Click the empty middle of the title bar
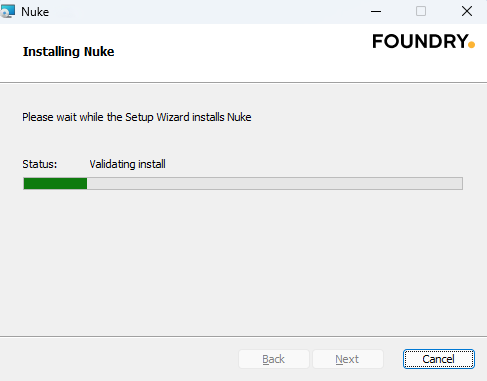Viewport: 487px width, 381px height. 207,12
